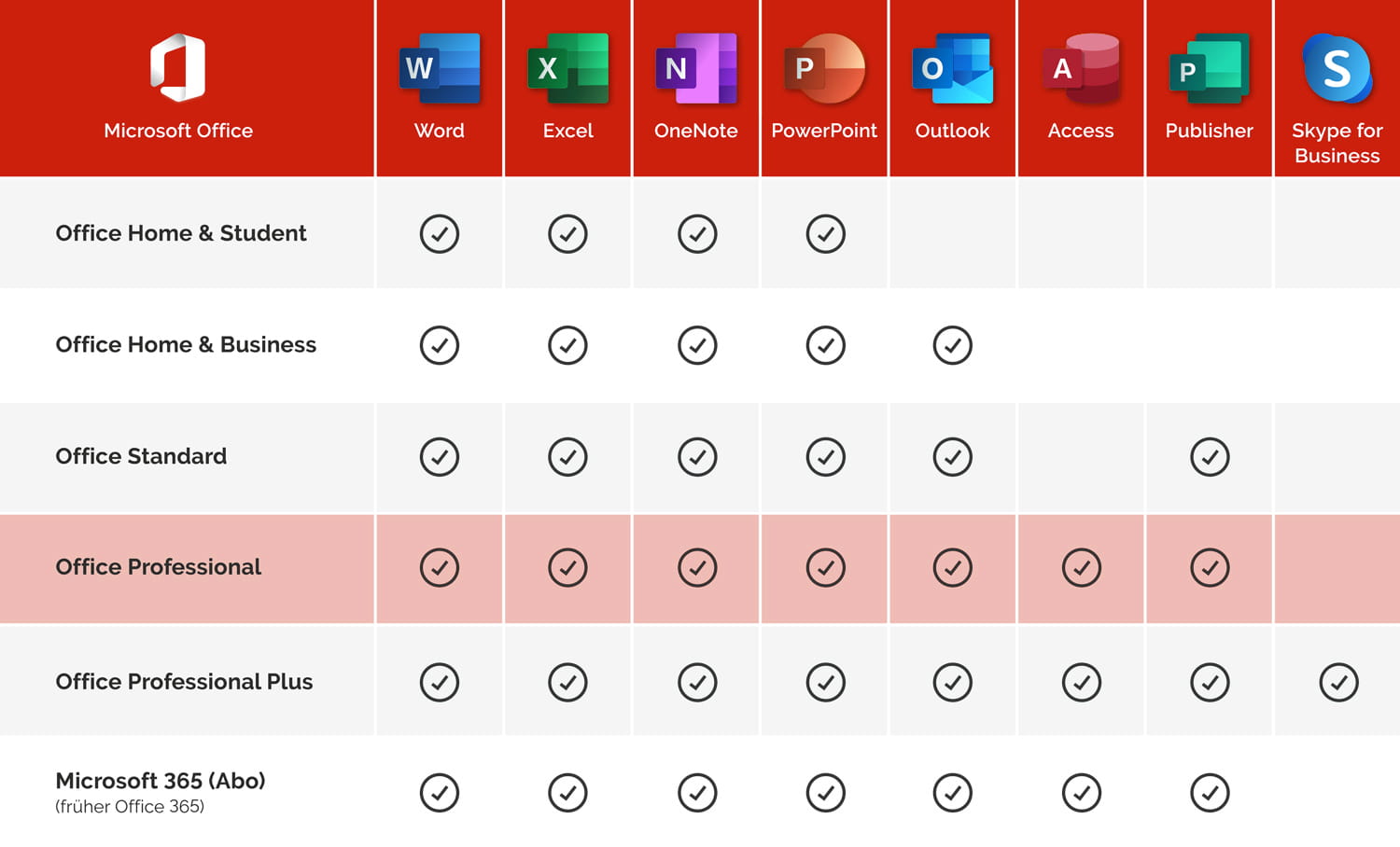Click Publisher checkmark in Office Standard row
This screenshot has width=1400, height=847.
pyautogui.click(x=1210, y=457)
